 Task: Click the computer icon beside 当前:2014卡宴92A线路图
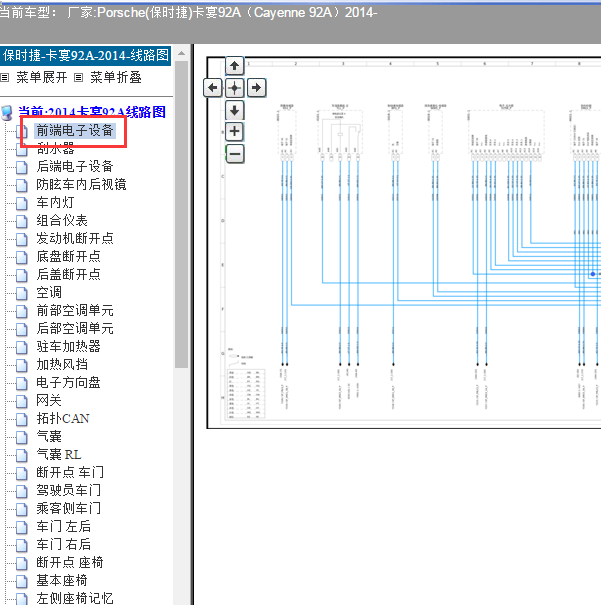click(x=7, y=113)
